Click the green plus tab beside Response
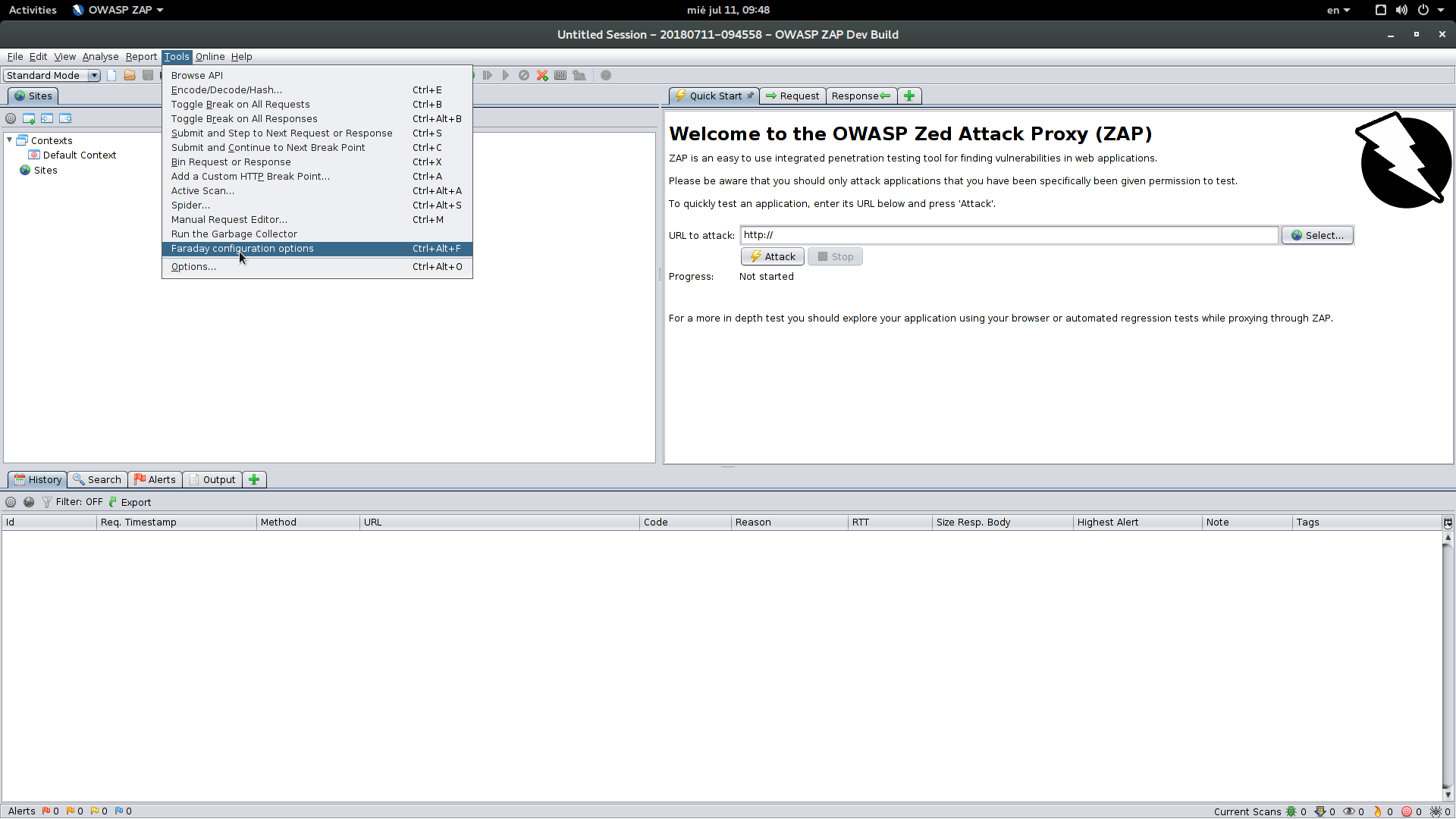 pos(909,96)
